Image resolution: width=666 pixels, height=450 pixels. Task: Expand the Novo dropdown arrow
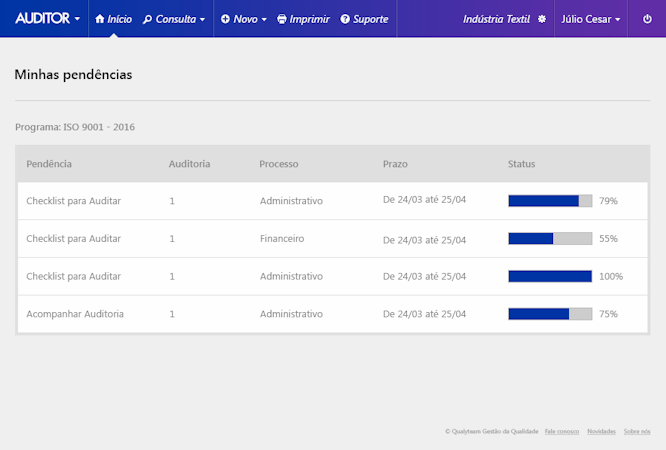coord(265,20)
